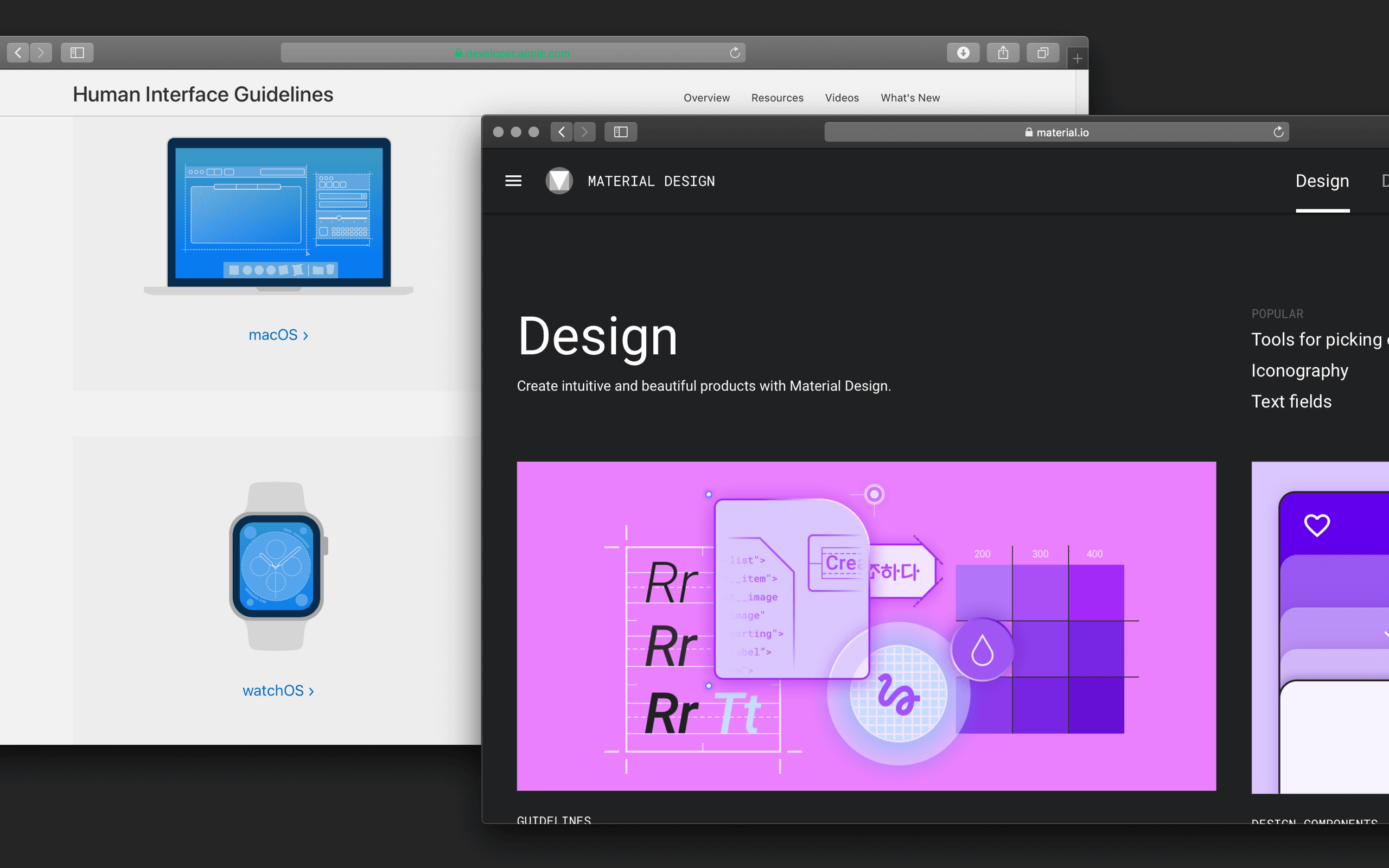Open the pink typography guidelines banner
1389x868 pixels.
click(x=865, y=626)
